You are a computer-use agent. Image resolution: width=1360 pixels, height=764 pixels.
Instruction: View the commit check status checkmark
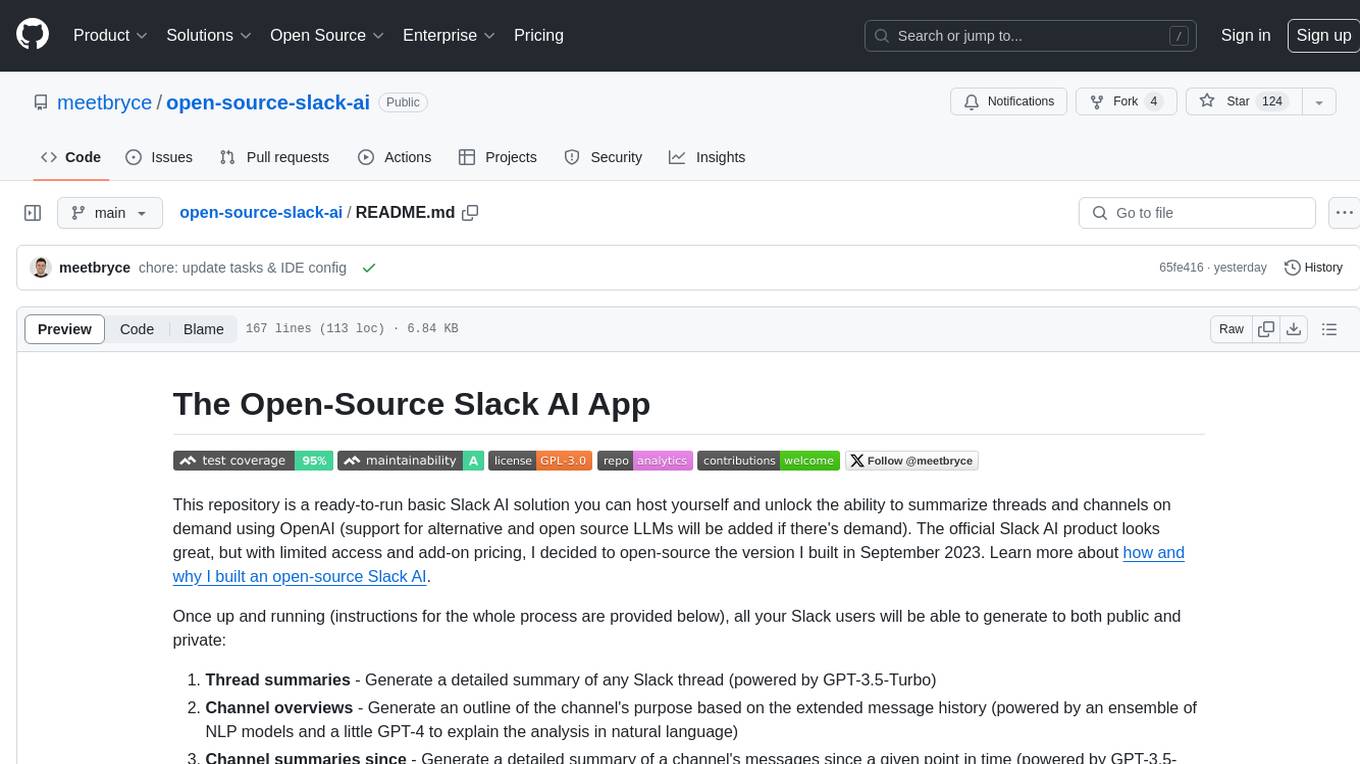(369, 268)
